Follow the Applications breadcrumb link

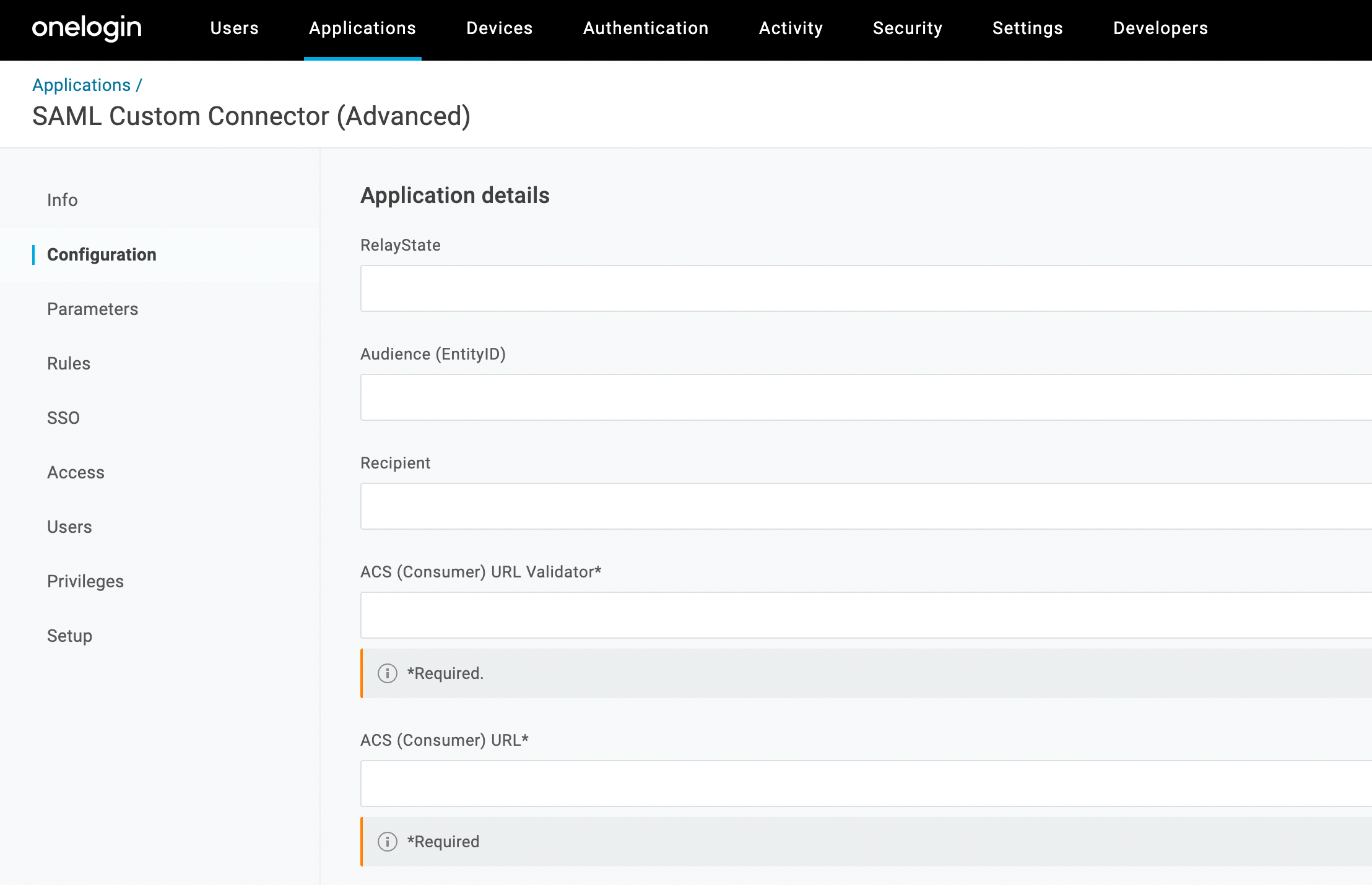pyautogui.click(x=81, y=85)
